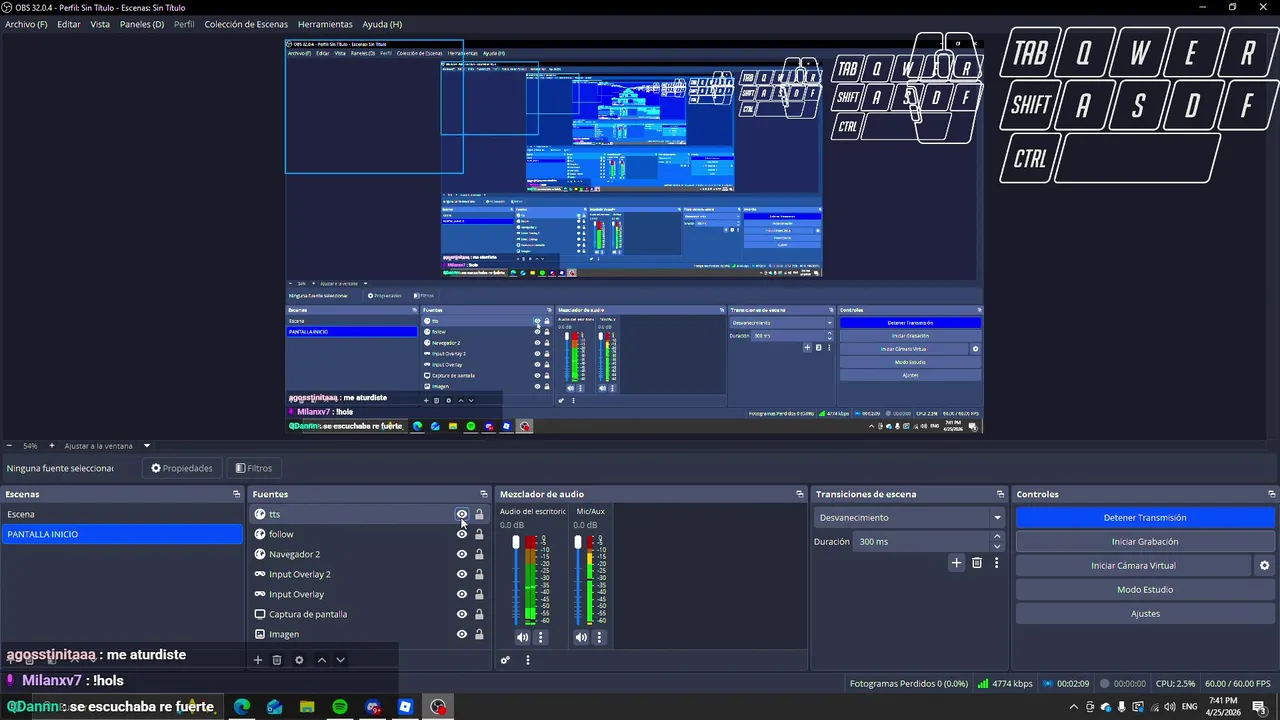Pop out the Controles dock
The width and height of the screenshot is (1280, 720).
pyautogui.click(x=1272, y=494)
